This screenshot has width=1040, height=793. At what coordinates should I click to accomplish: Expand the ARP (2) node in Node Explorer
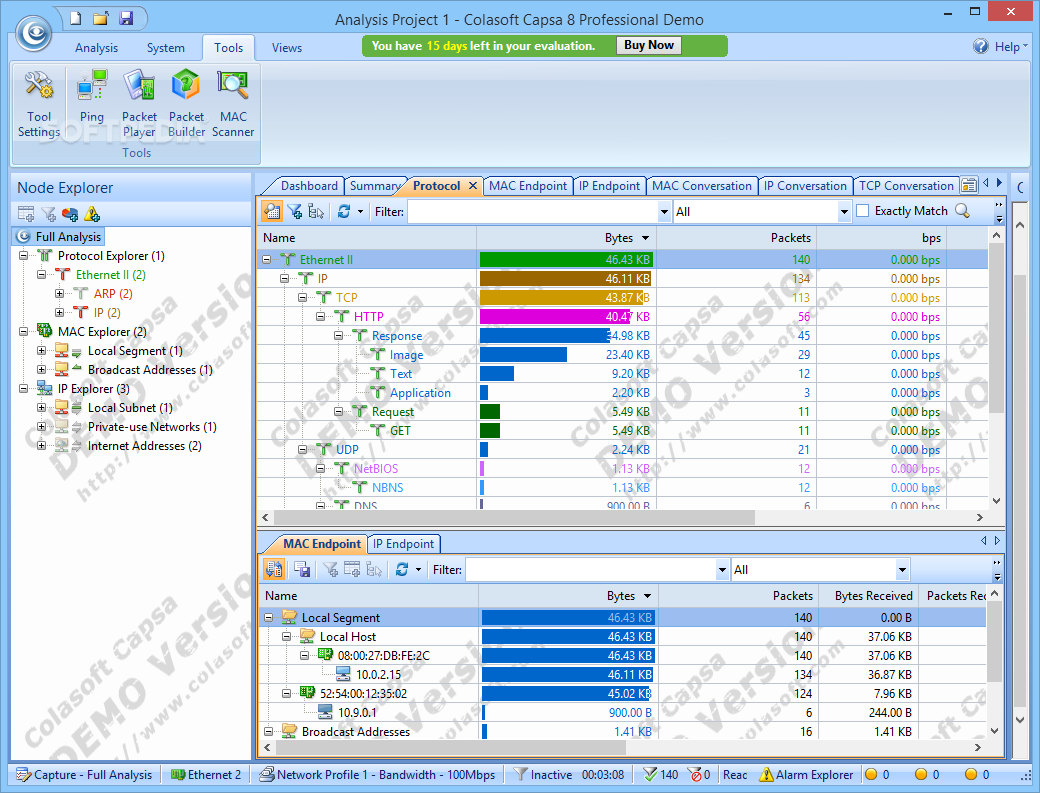[x=60, y=294]
